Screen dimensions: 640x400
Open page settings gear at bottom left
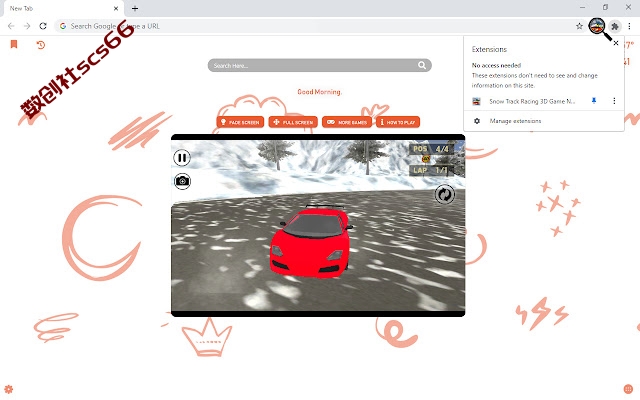click(x=8, y=389)
